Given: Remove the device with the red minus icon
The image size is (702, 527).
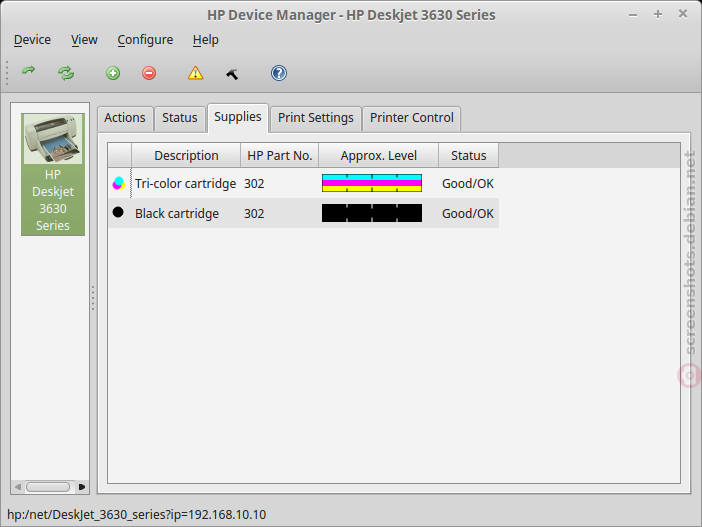Looking at the screenshot, I should 149,73.
